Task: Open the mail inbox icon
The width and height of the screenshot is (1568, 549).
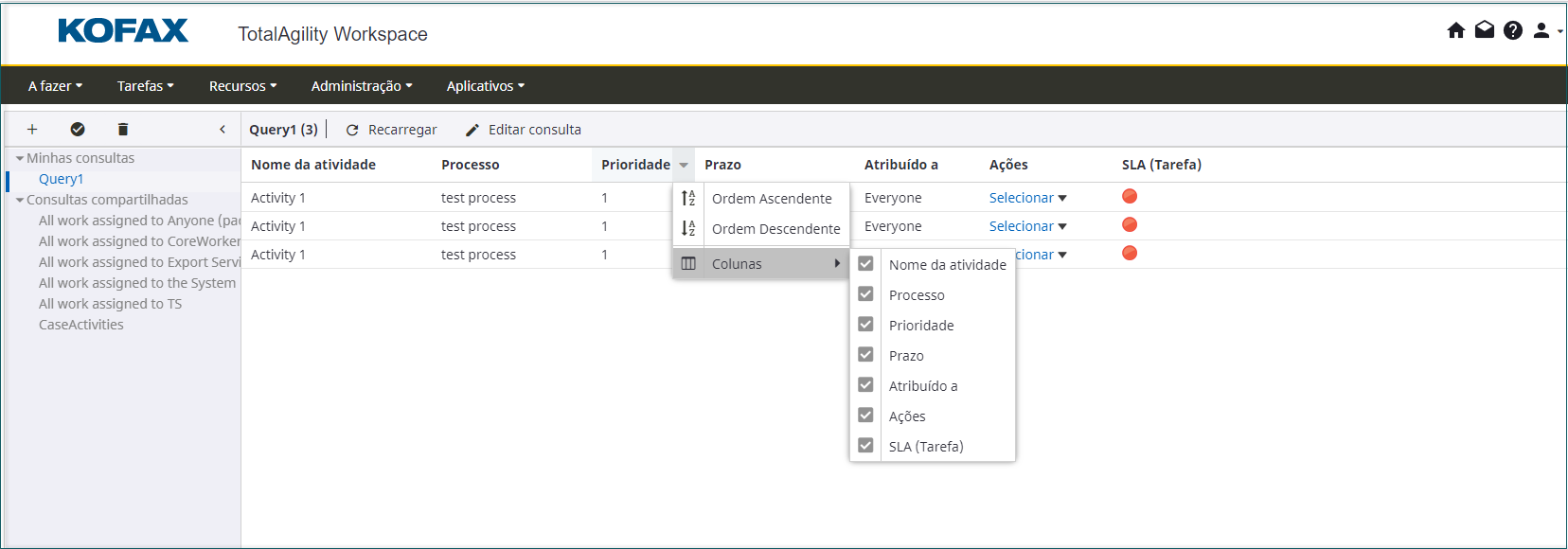Action: tap(1485, 30)
